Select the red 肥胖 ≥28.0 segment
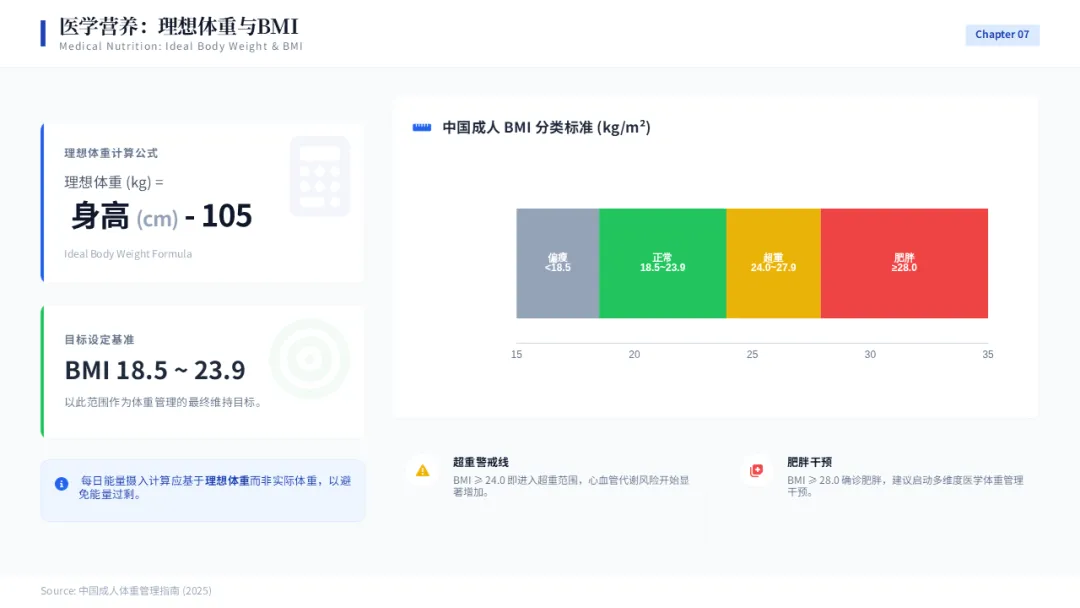The height and width of the screenshot is (608, 1080). (904, 263)
